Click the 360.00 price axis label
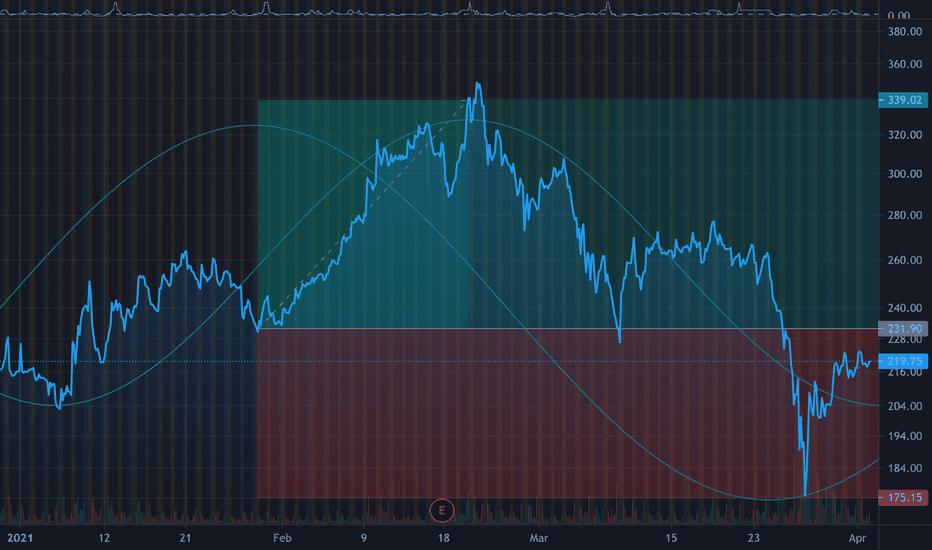Screen dimensions: 932x550 pos(905,64)
